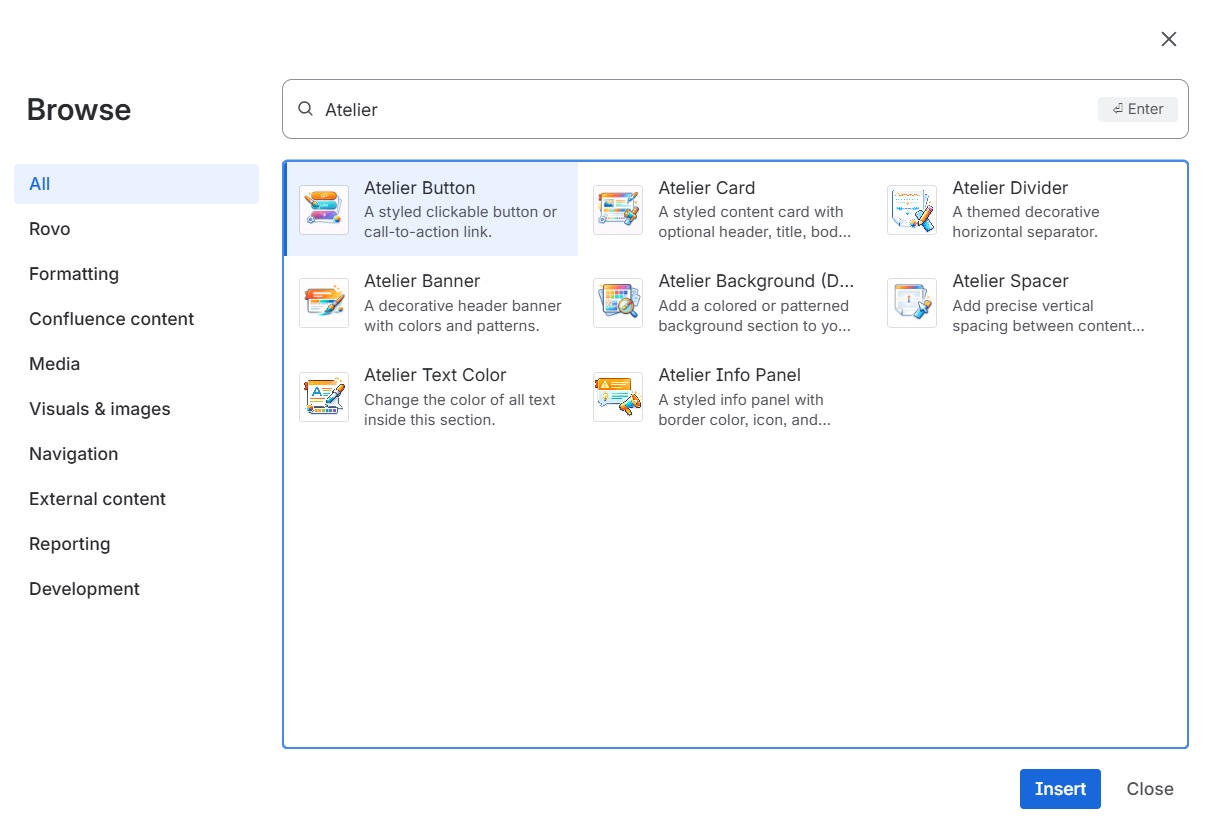Select the Atelier Card icon
1205x826 pixels.
618,210
